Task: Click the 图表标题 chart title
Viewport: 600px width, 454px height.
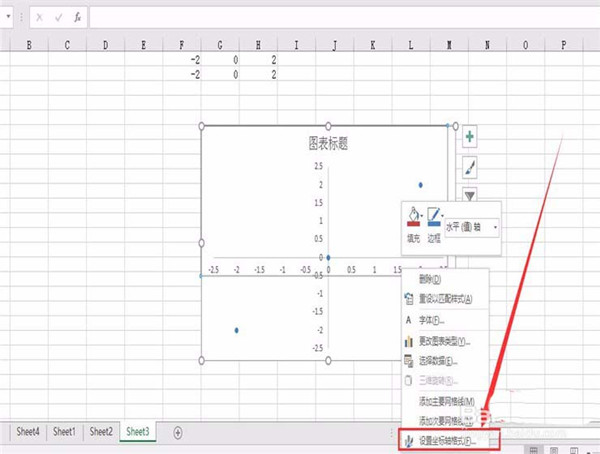Action: coord(328,143)
